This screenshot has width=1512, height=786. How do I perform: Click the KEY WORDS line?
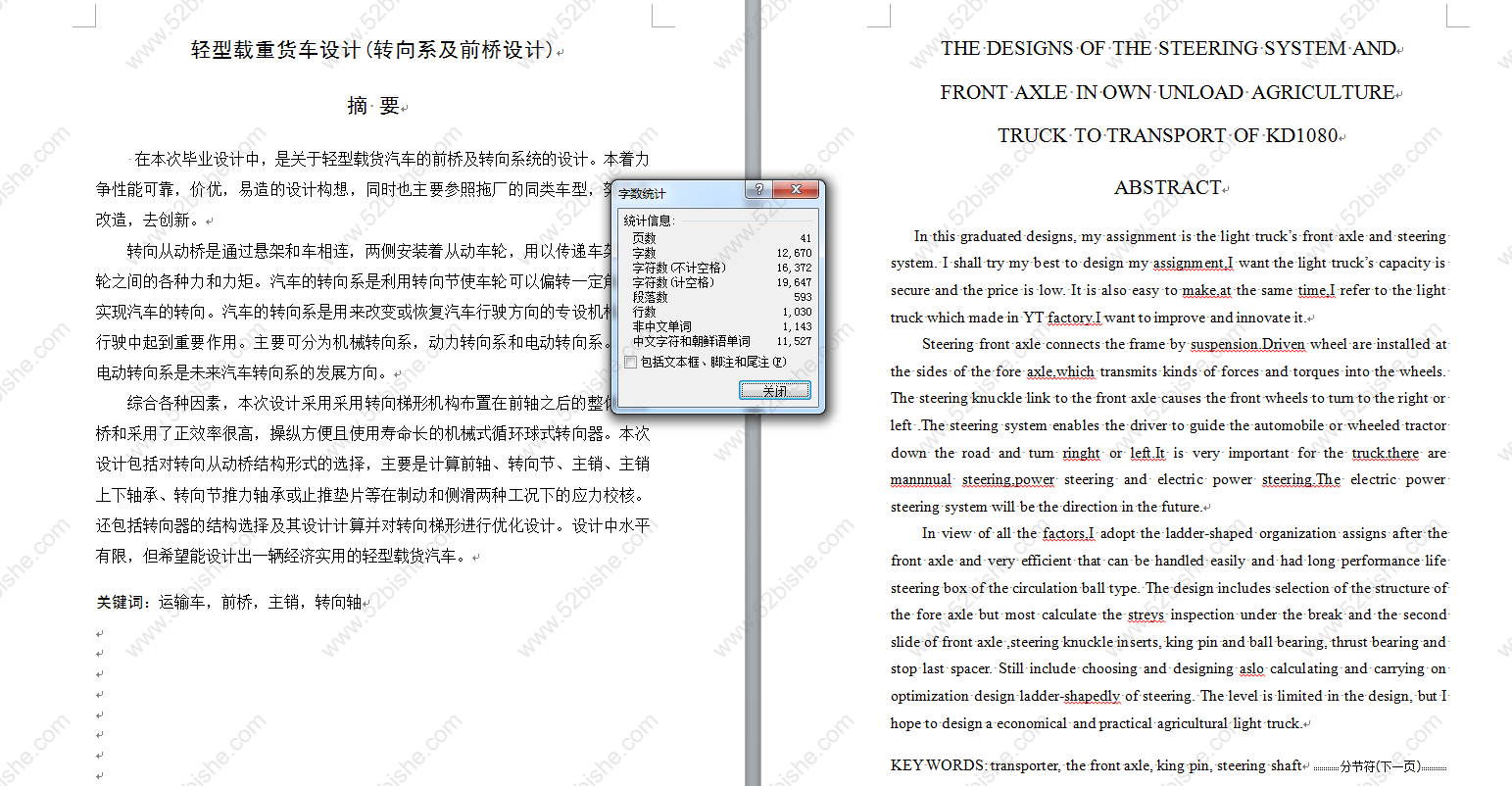(1096, 765)
